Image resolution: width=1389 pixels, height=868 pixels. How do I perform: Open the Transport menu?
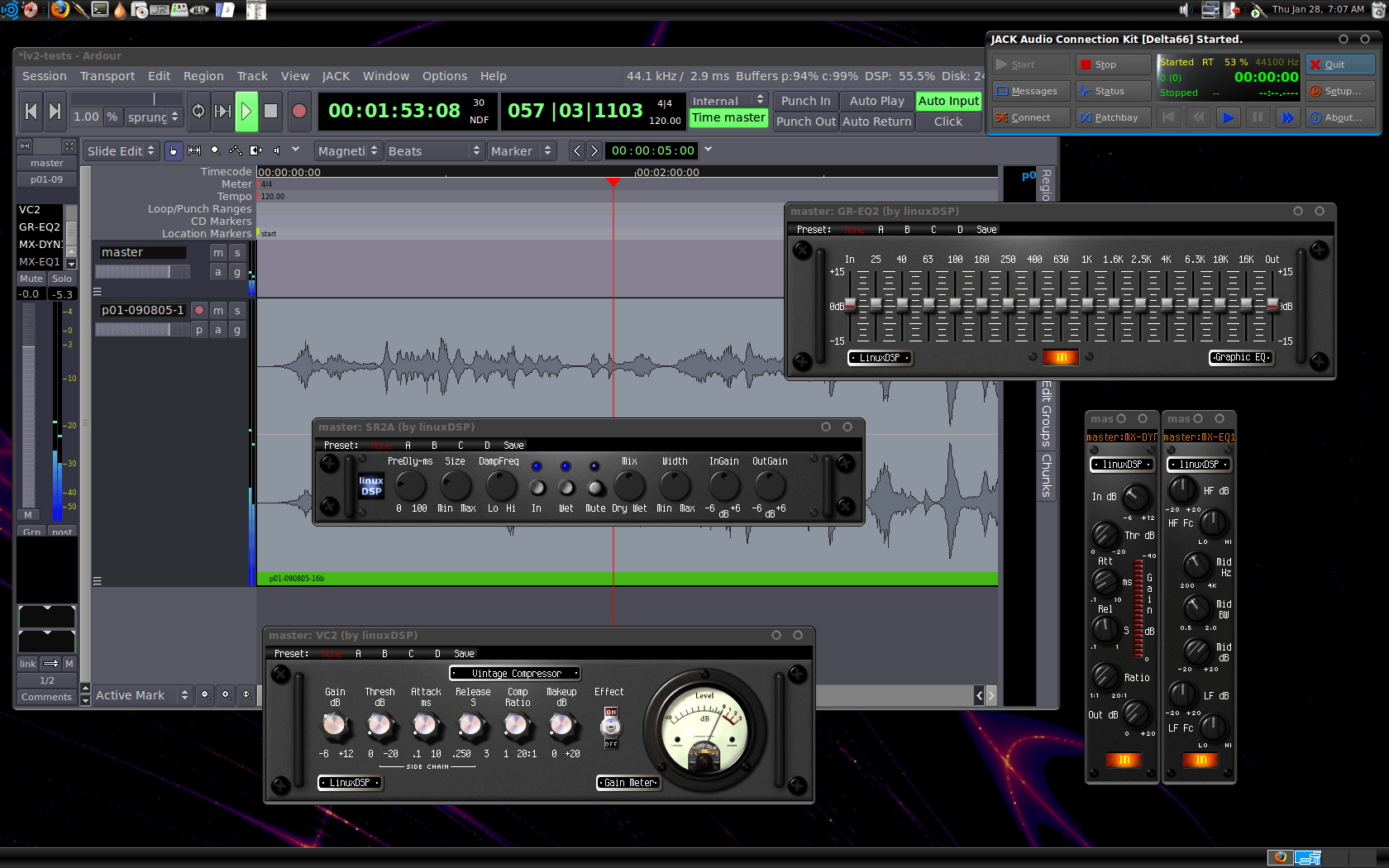point(107,76)
